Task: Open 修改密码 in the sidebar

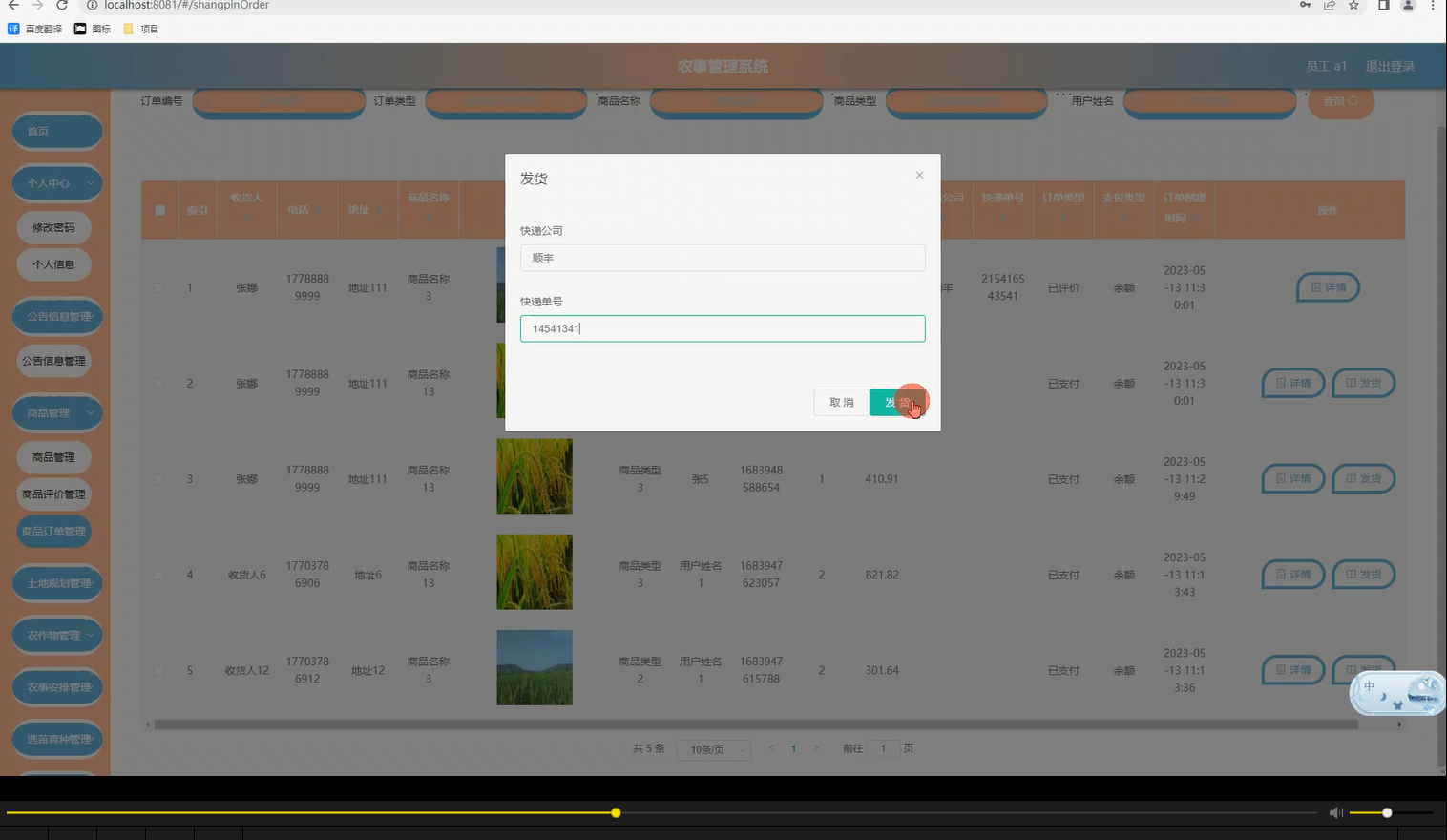Action: [54, 227]
